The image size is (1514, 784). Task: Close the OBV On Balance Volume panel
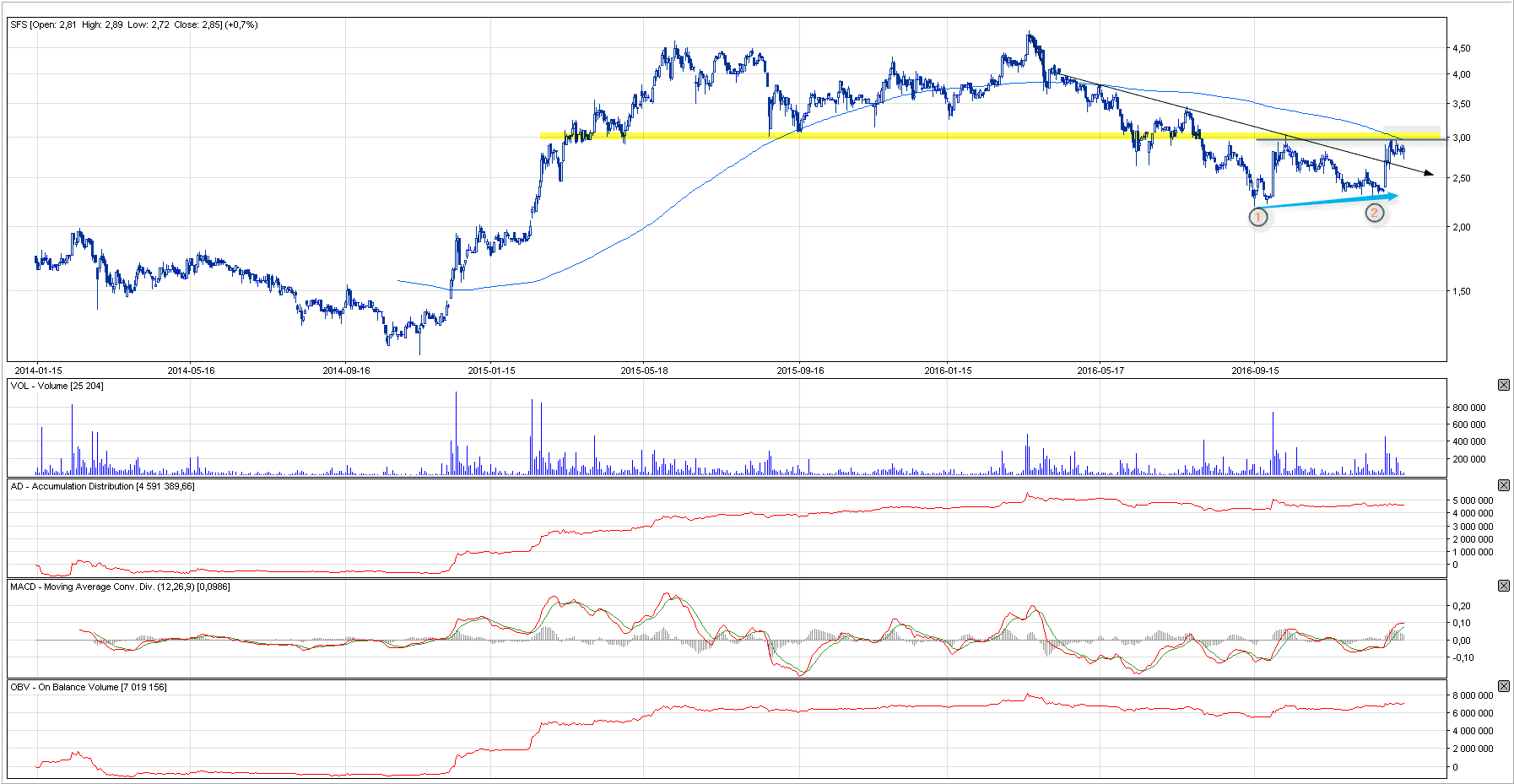click(x=1503, y=686)
